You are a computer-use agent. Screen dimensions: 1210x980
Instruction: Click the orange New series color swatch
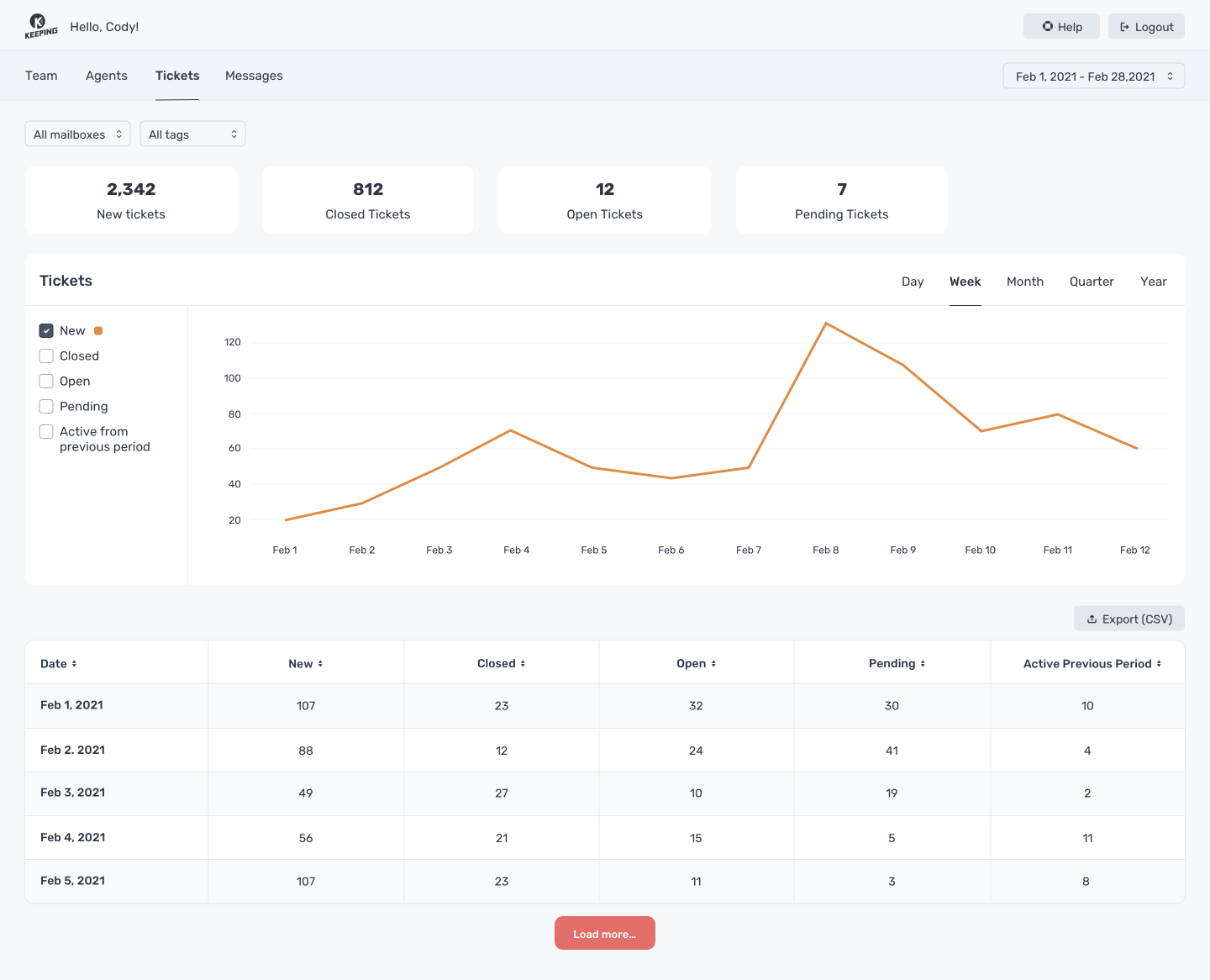click(x=98, y=331)
